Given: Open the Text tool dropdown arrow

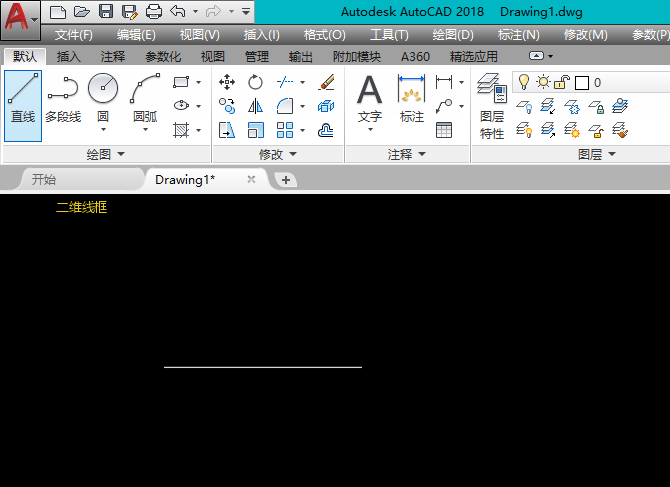Looking at the screenshot, I should [x=370, y=129].
